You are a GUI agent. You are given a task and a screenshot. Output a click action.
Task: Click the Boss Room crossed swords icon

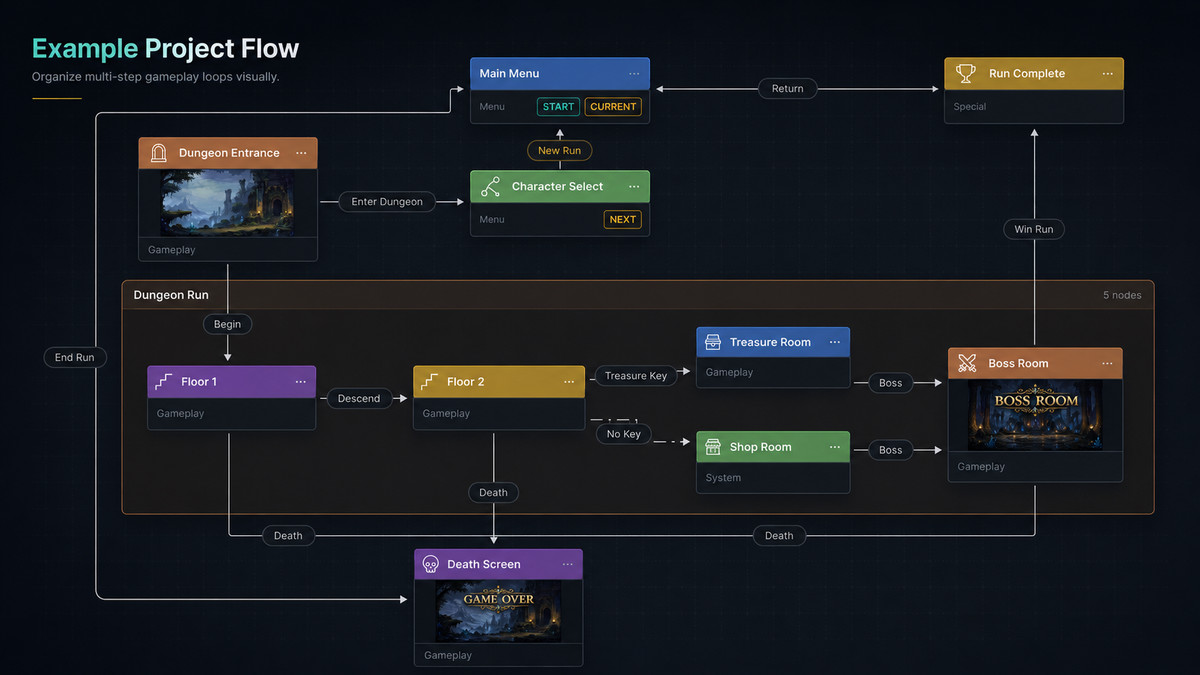tap(967, 363)
